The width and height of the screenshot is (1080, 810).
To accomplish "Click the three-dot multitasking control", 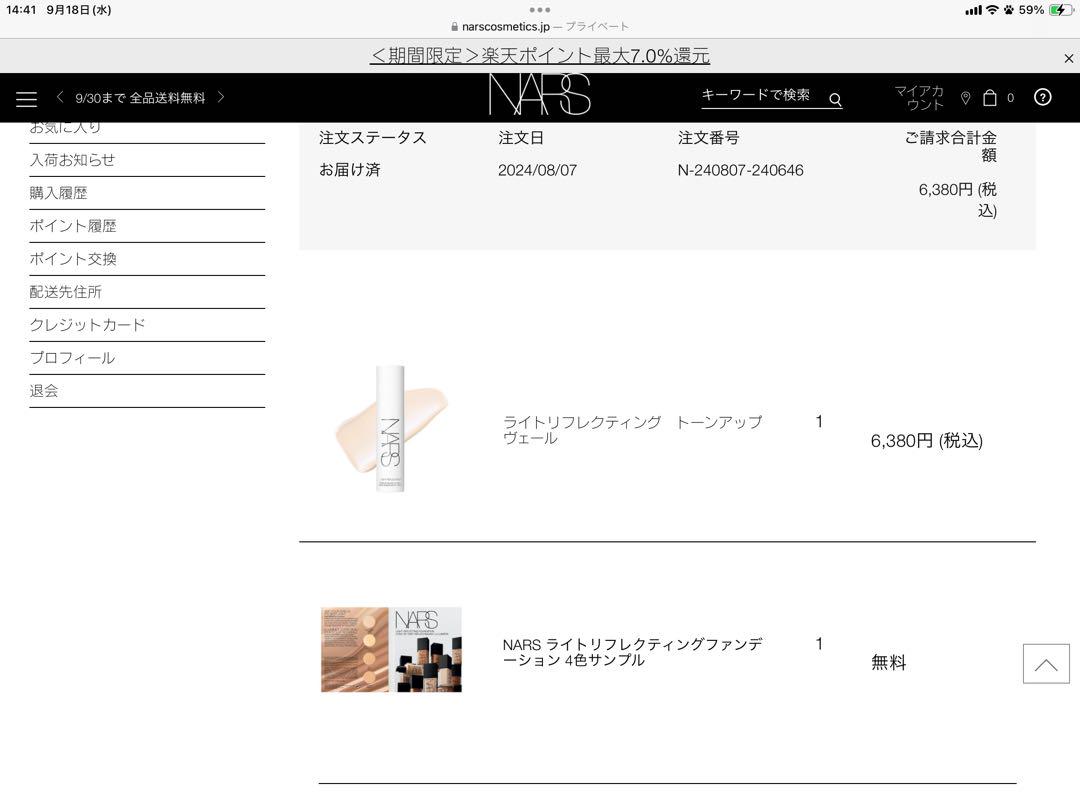I will 539,10.
